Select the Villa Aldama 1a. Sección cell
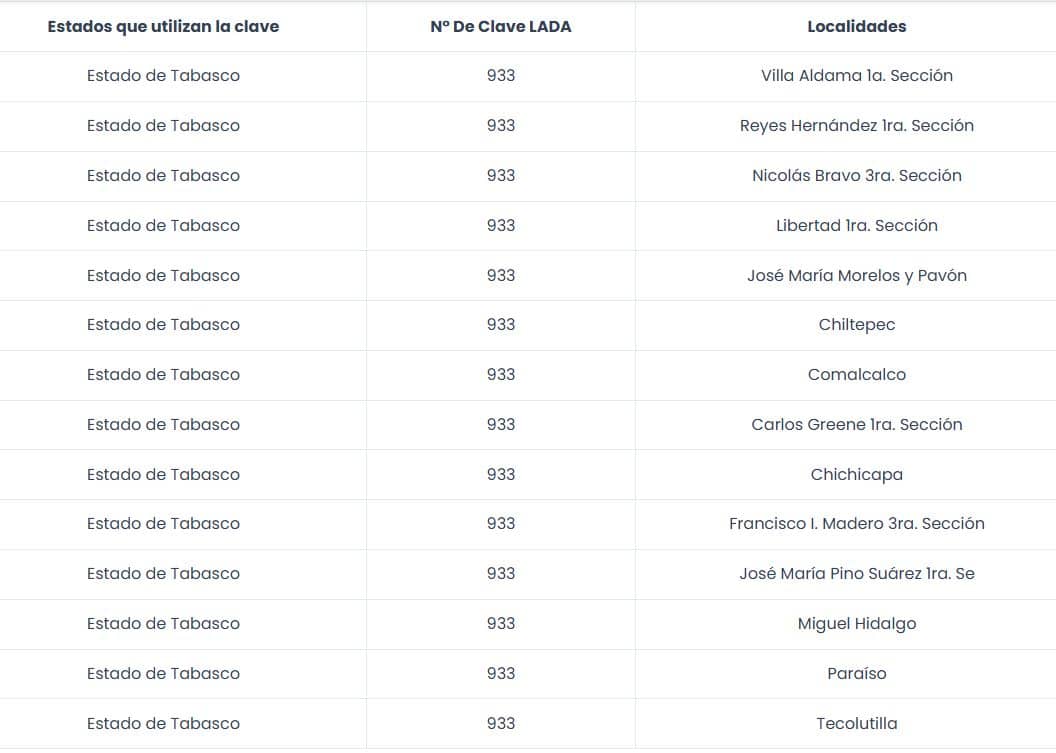 click(x=857, y=75)
